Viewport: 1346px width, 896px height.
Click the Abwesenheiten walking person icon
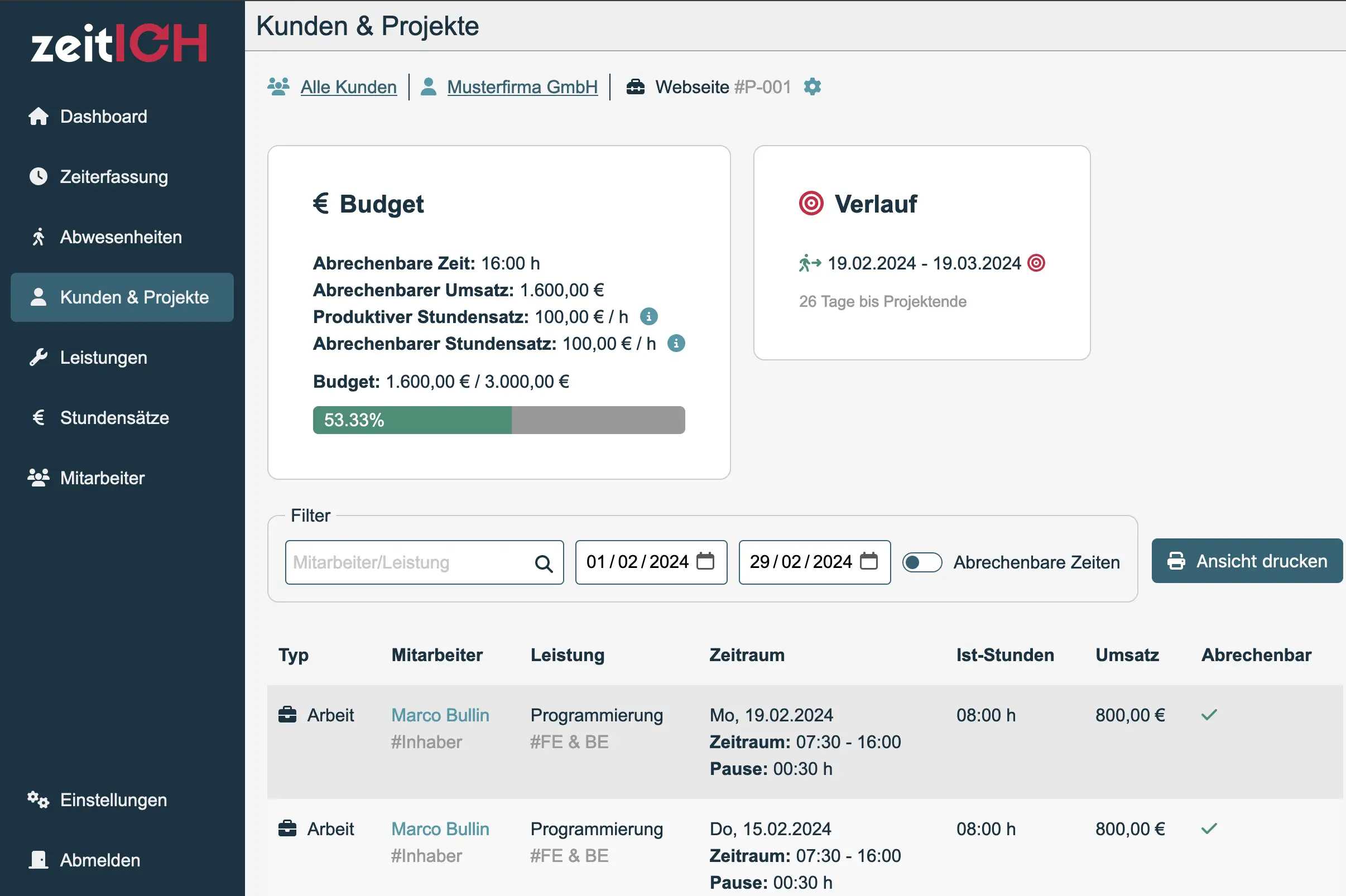[39, 237]
